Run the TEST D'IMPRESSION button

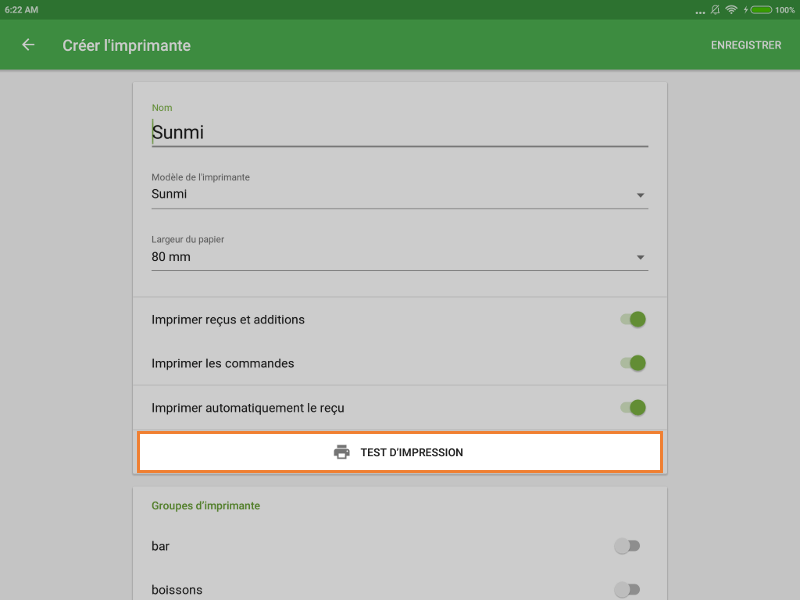tap(400, 452)
